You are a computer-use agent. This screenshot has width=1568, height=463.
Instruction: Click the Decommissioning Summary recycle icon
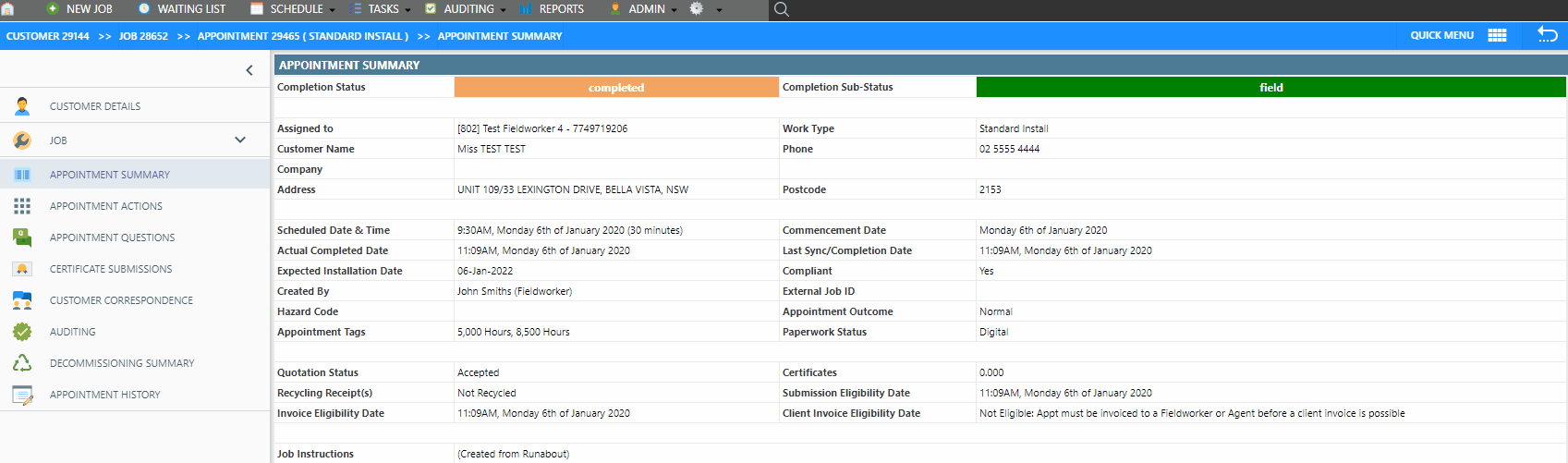(22, 363)
